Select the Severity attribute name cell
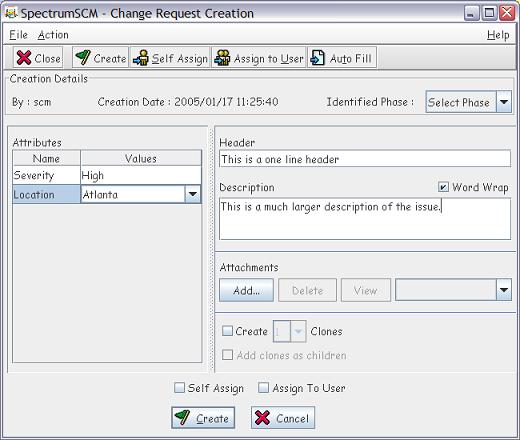The height and width of the screenshot is (440, 520). [46, 175]
